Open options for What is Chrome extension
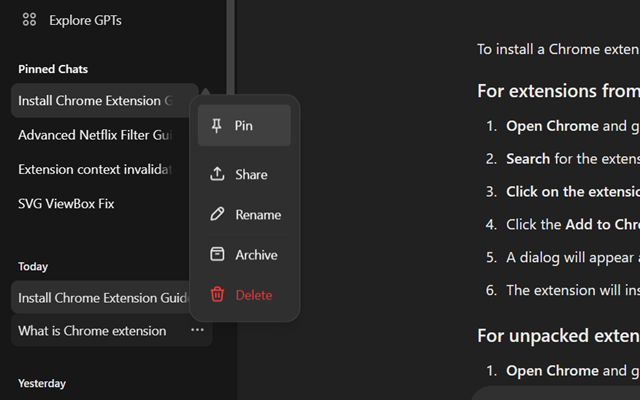 point(197,330)
